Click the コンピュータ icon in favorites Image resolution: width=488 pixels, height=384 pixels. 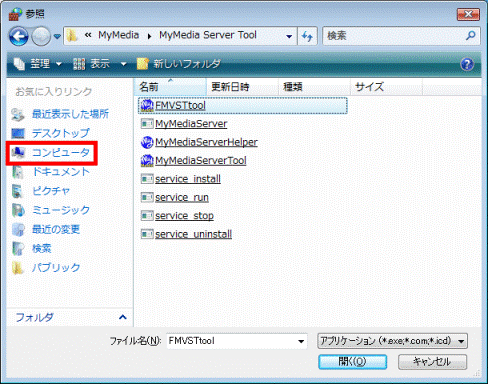[18, 153]
